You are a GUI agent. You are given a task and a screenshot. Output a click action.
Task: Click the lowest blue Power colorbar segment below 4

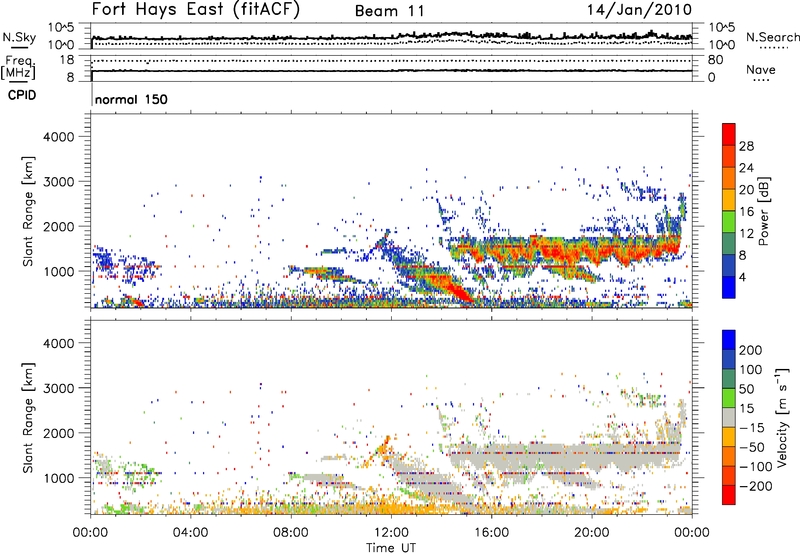(x=729, y=287)
